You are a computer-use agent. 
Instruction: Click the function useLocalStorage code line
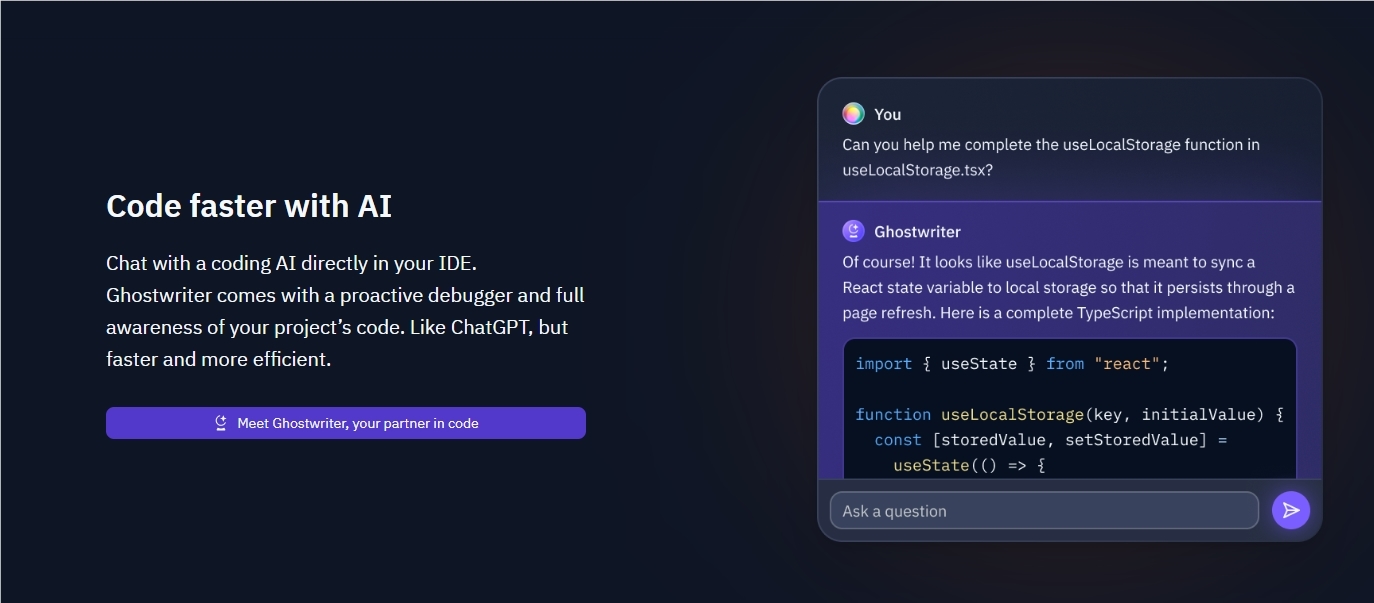coord(1069,414)
